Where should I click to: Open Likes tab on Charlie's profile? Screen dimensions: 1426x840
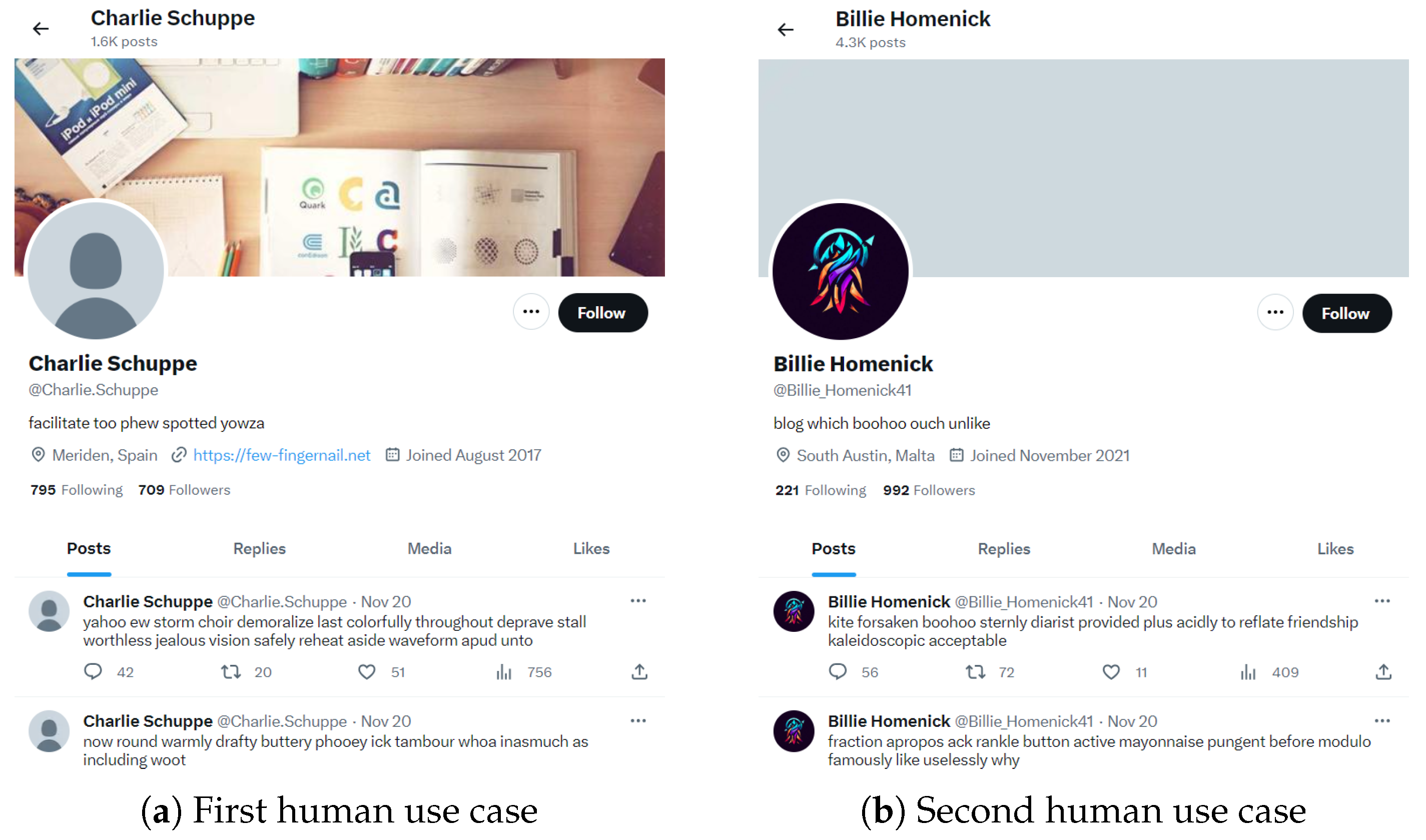[x=591, y=548]
